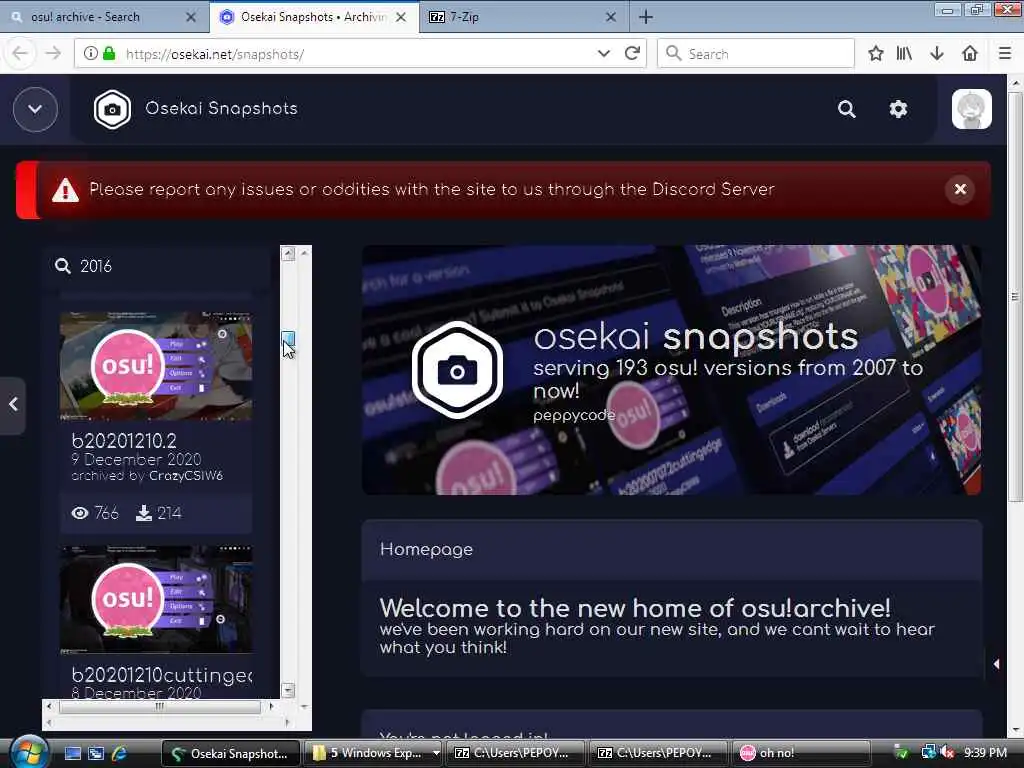The image size is (1024, 768).
Task: Open a new browser tab
Action: tap(645, 17)
